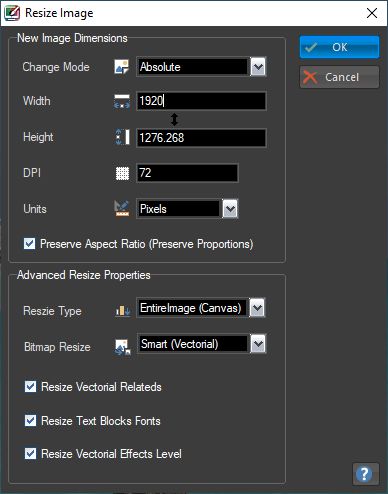
Task: Click the Width icon beside the field
Action: click(x=122, y=101)
